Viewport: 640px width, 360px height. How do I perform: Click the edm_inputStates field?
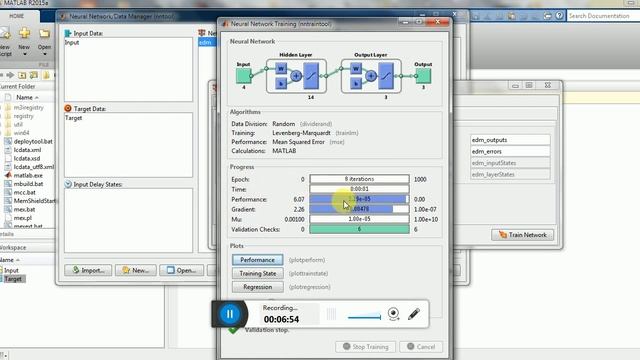tap(510, 163)
